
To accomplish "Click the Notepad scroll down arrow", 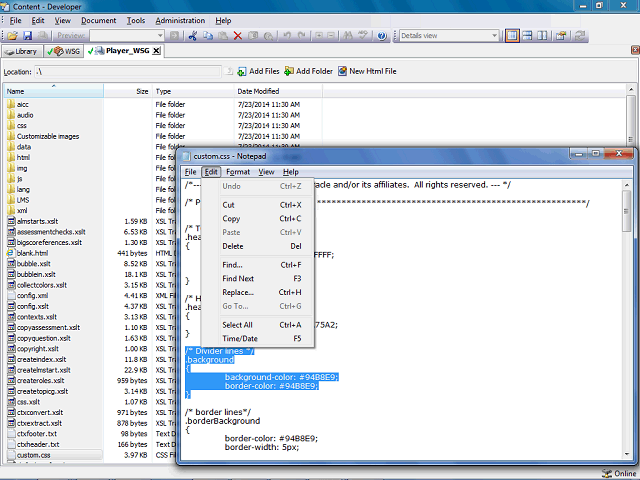I will click(626, 454).
